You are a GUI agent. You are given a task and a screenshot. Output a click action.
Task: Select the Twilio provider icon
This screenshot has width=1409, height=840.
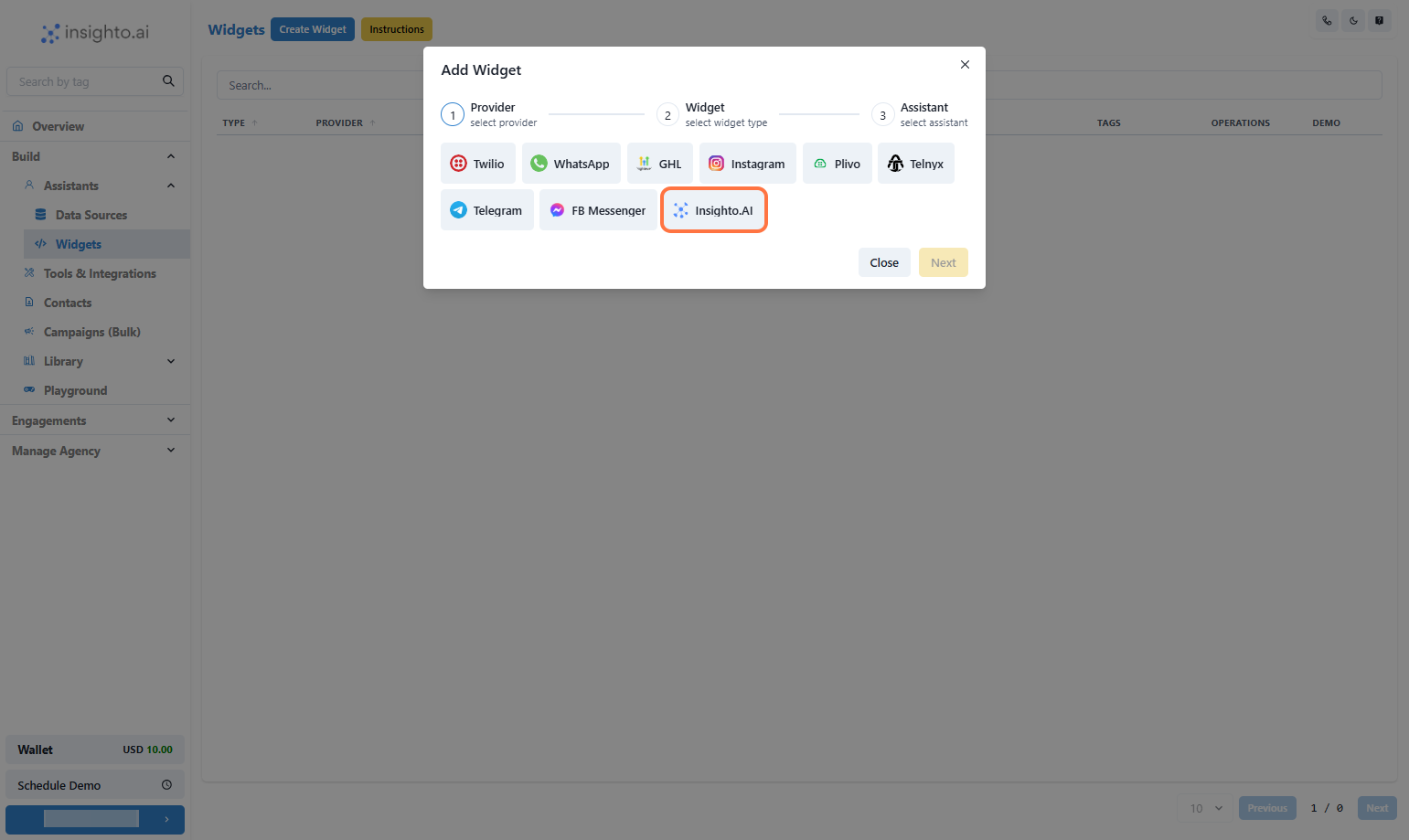(x=459, y=164)
